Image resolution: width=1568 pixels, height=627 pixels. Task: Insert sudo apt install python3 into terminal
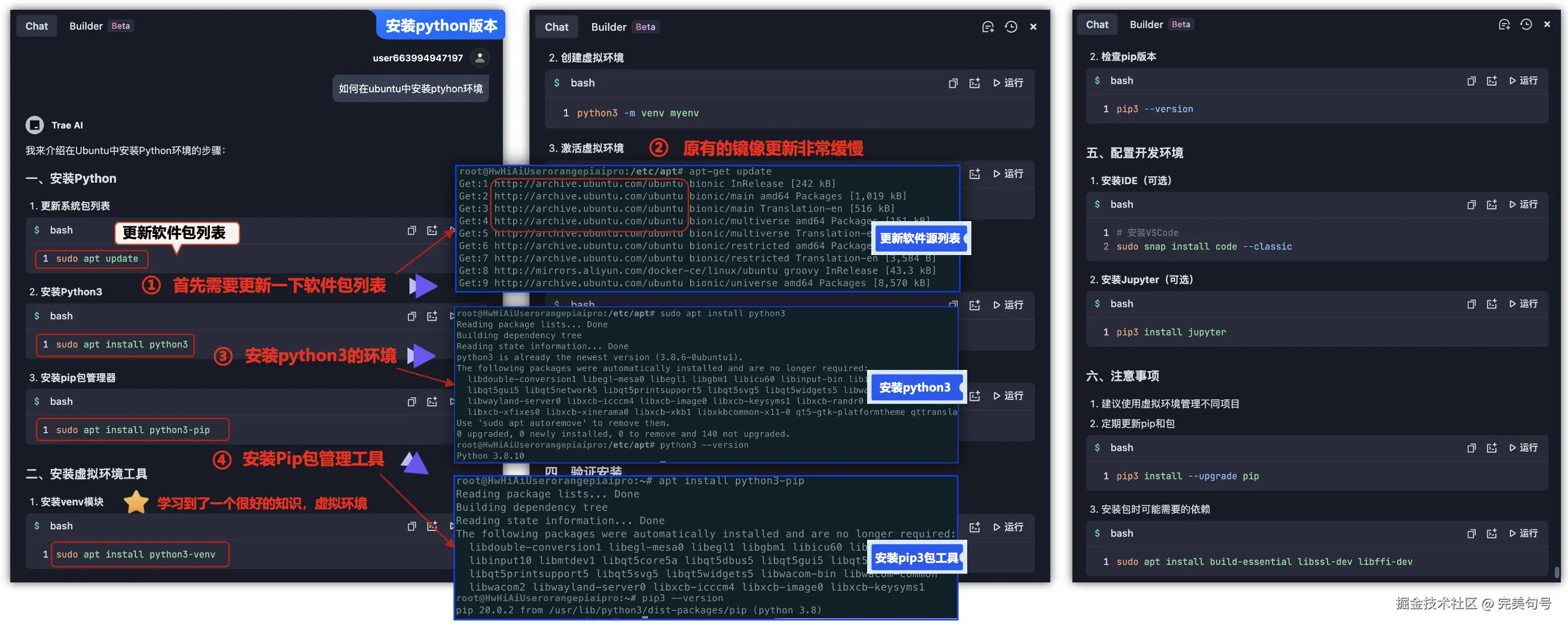[x=432, y=317]
